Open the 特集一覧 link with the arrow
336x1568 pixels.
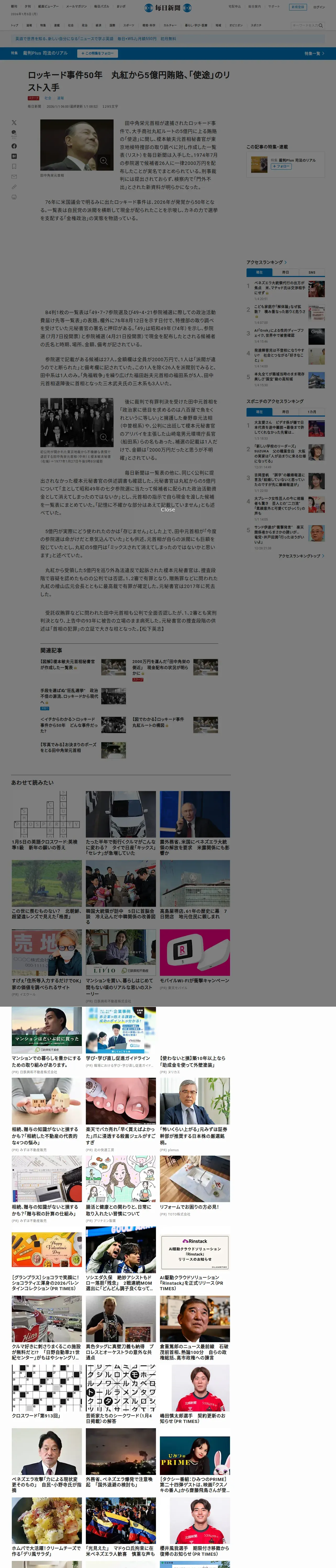coord(314,54)
